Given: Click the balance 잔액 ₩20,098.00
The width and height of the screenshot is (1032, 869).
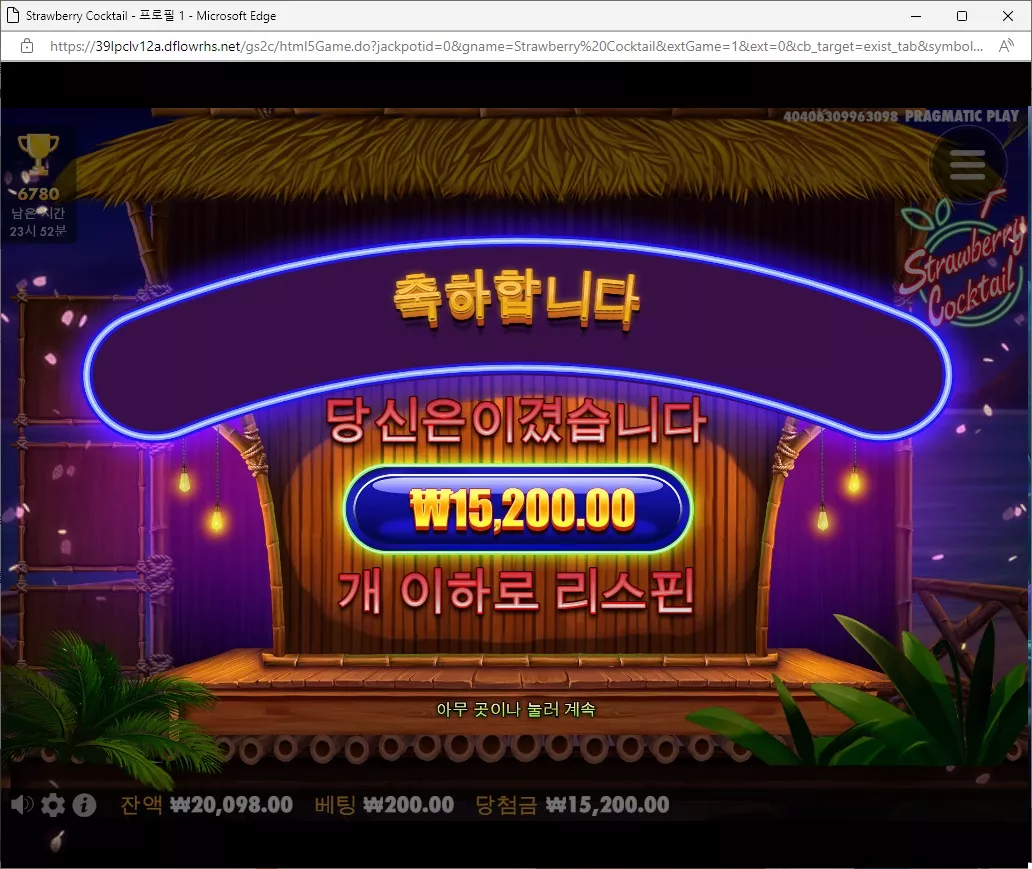Looking at the screenshot, I should click(x=207, y=804).
